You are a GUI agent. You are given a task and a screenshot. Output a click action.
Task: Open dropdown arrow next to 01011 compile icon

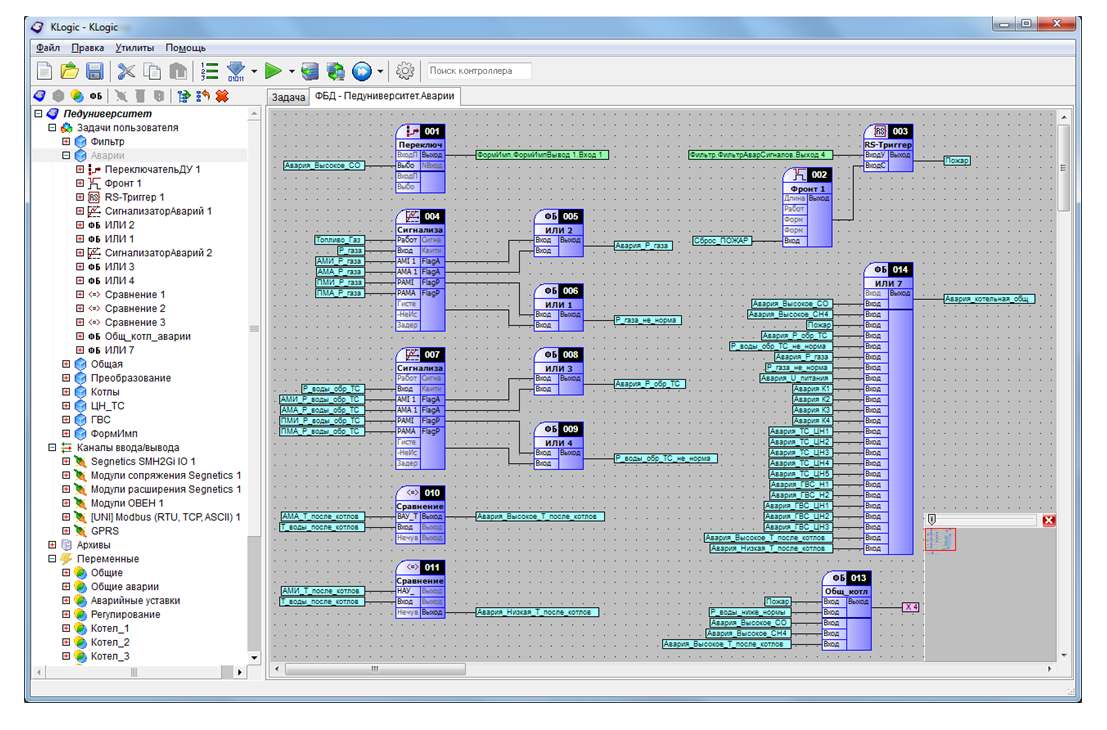[255, 72]
